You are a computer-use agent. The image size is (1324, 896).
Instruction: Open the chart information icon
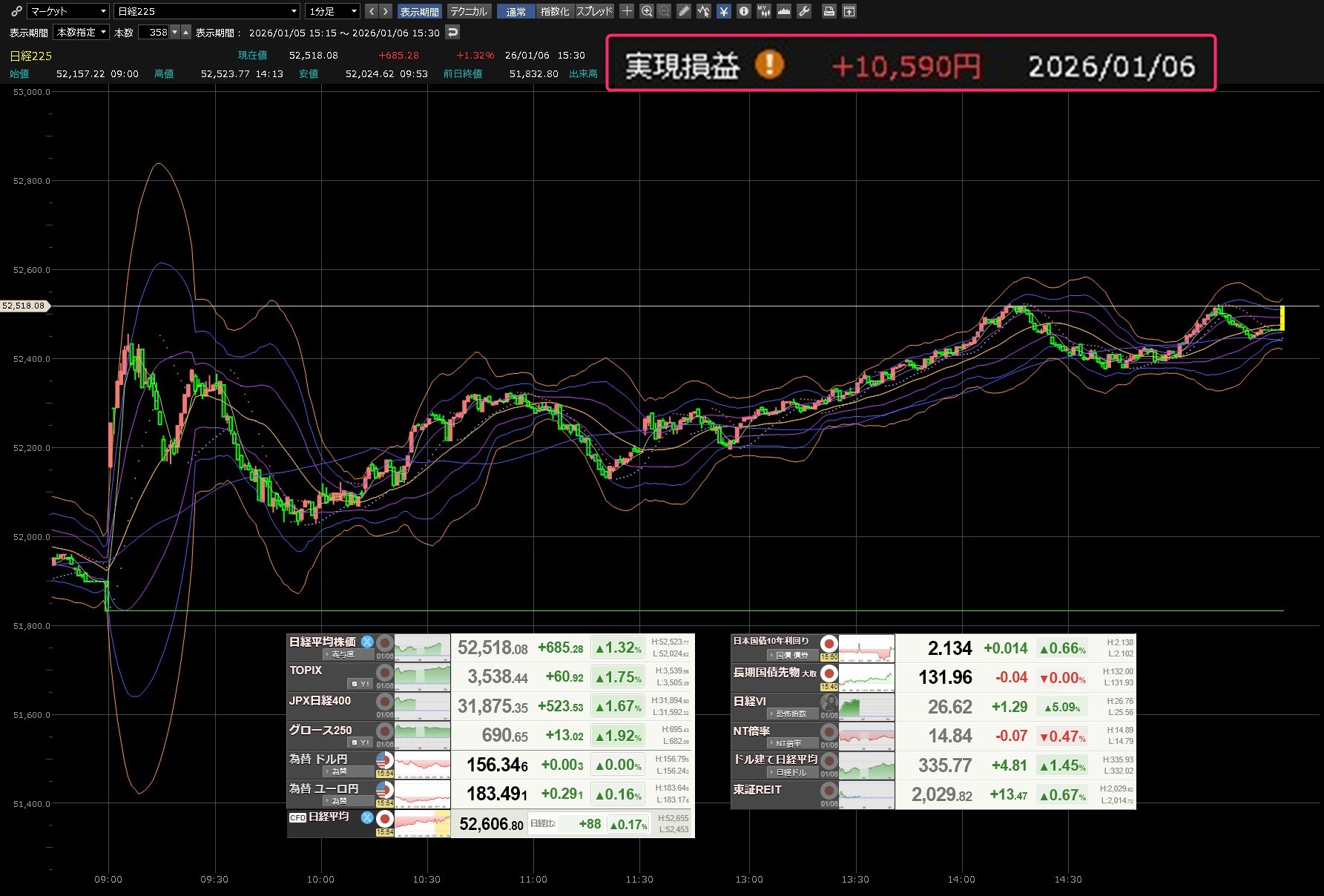pyautogui.click(x=744, y=11)
